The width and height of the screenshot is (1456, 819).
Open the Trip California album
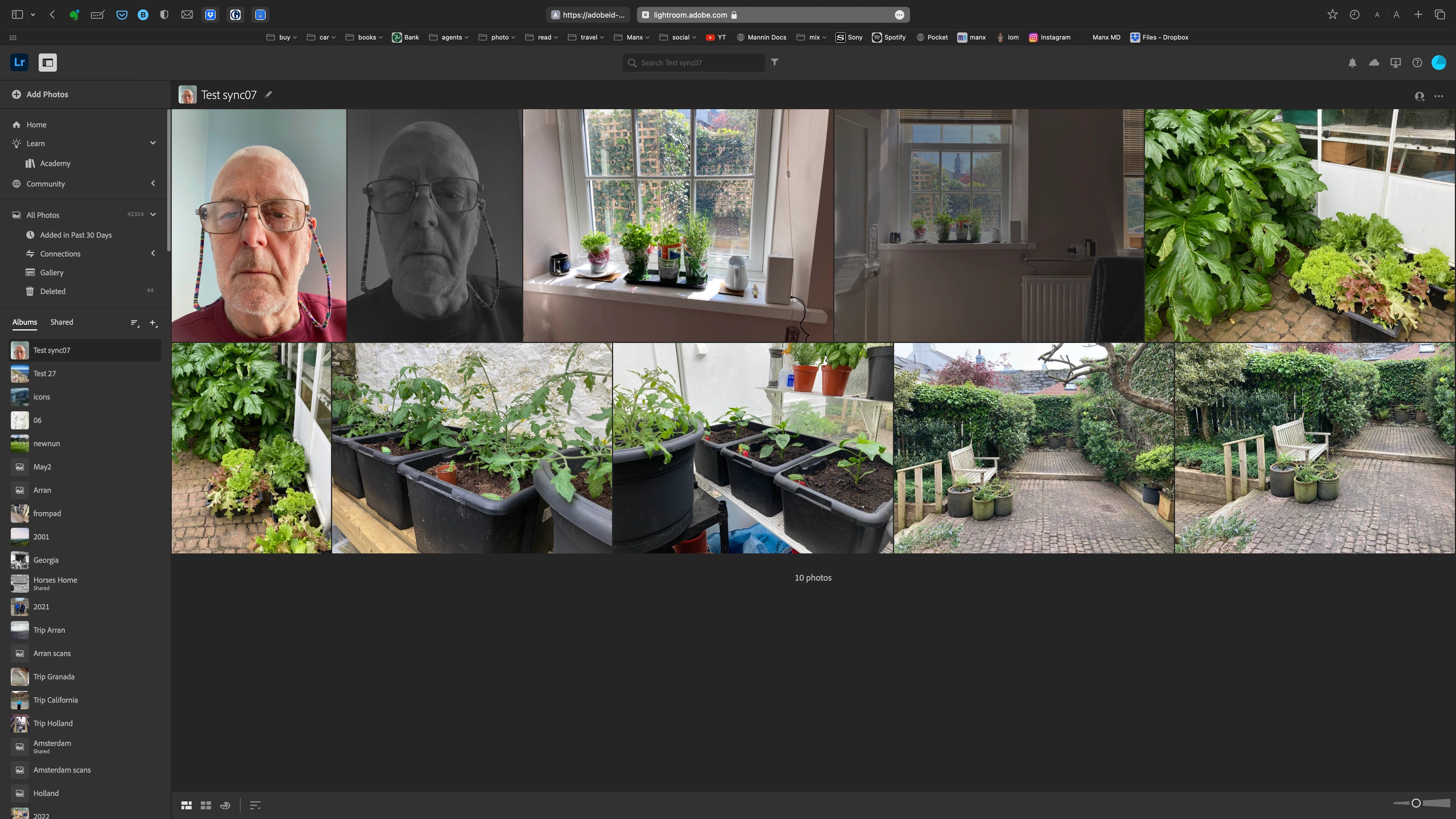[x=55, y=700]
